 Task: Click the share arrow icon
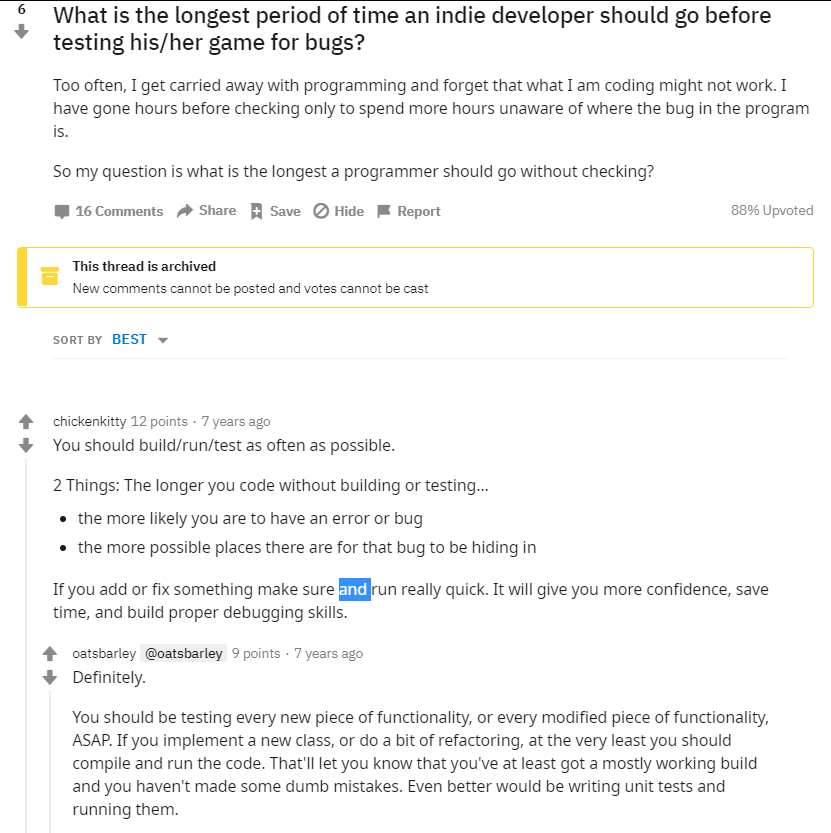(x=184, y=211)
